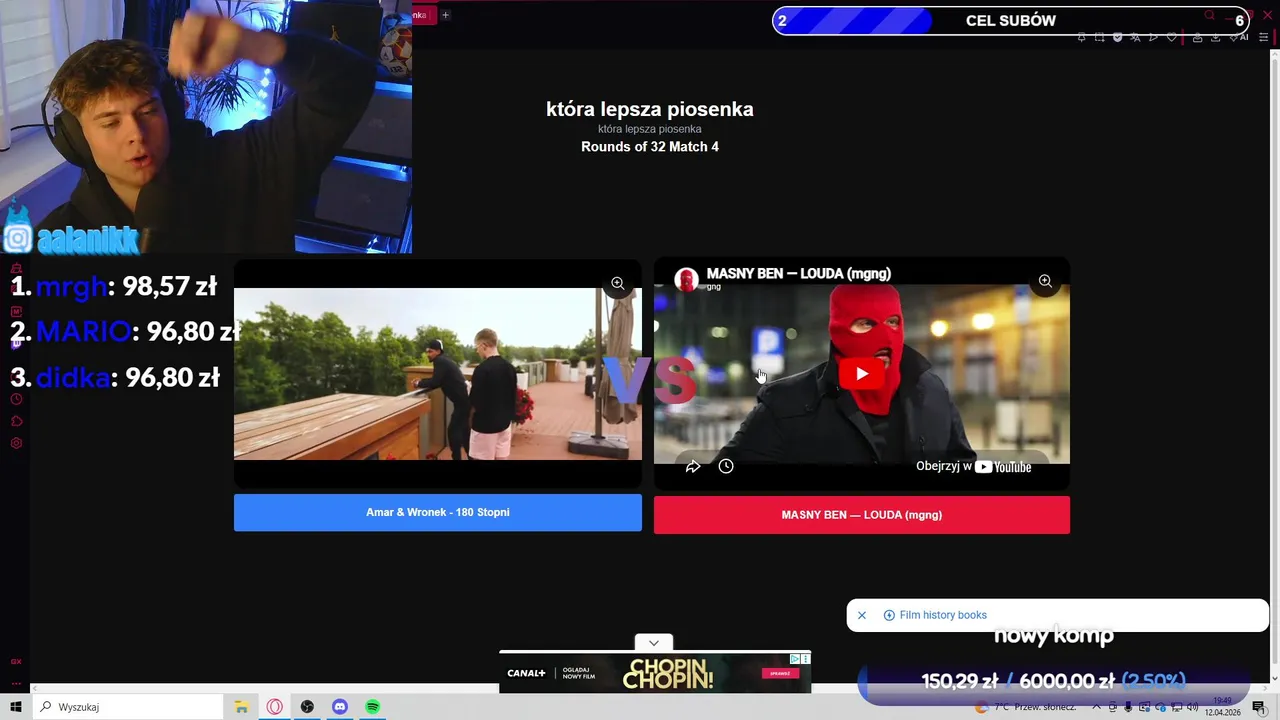This screenshot has width=1280, height=720.
Task: Click the share arrow on YouTube embed
Action: click(693, 466)
